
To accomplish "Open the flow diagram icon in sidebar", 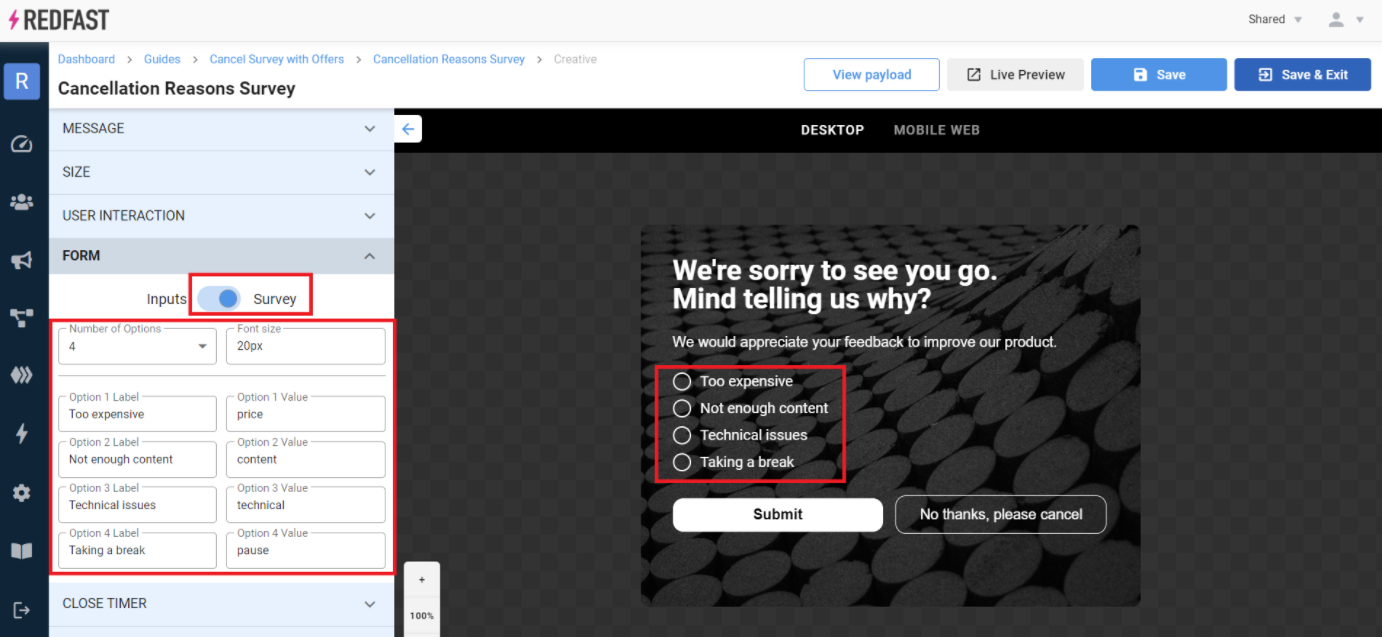I will point(21,318).
